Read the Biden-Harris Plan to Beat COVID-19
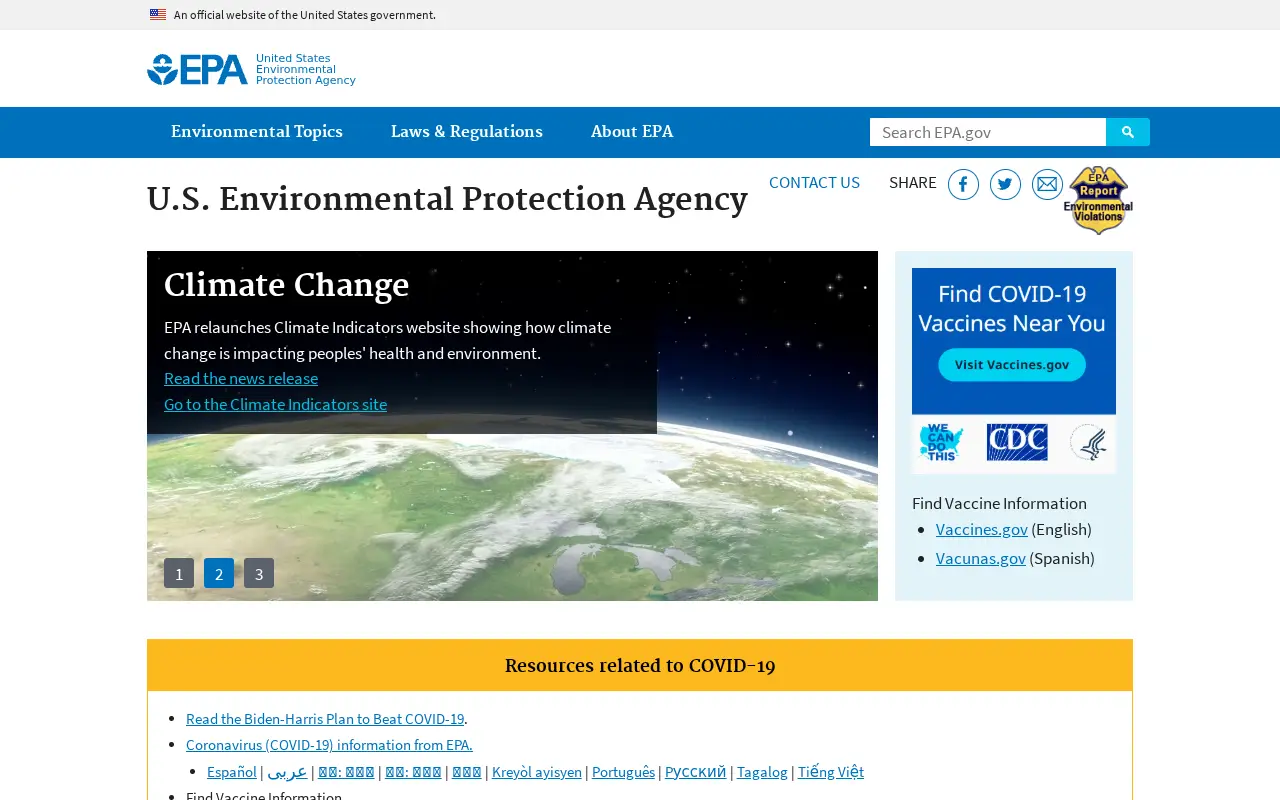This screenshot has height=800, width=1280. 325,718
